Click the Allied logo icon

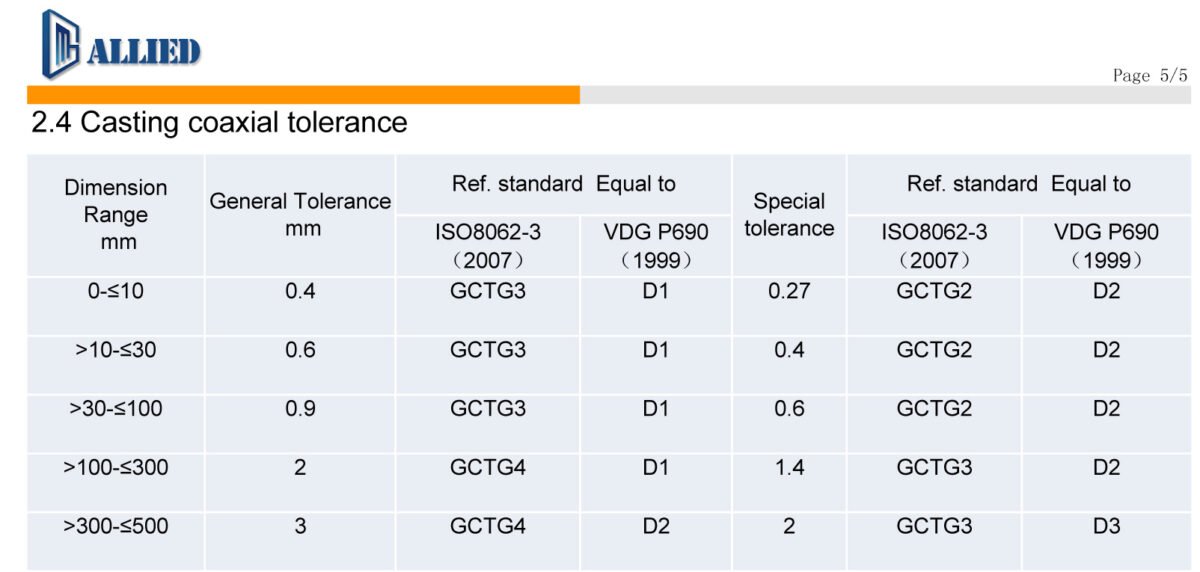60,44
